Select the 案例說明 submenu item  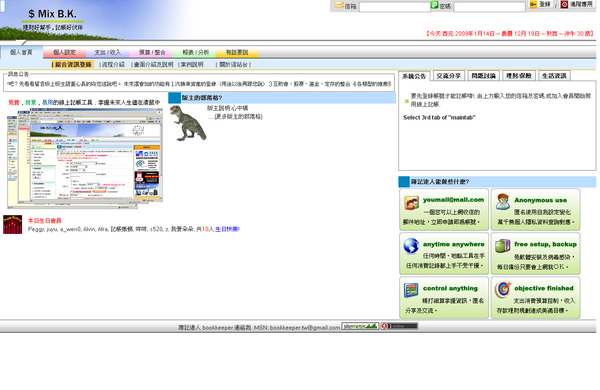pyautogui.click(x=192, y=65)
